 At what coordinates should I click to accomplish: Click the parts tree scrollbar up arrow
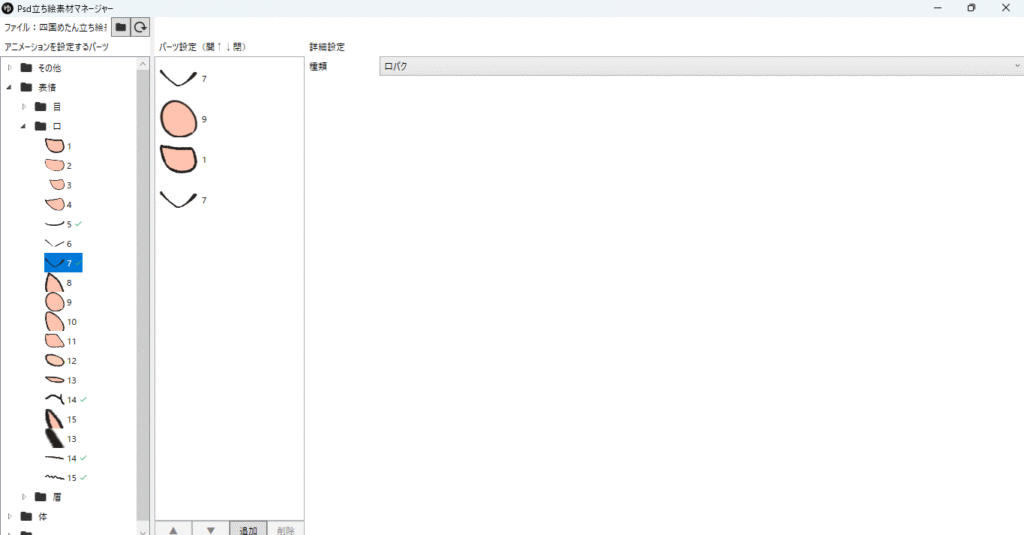click(143, 63)
